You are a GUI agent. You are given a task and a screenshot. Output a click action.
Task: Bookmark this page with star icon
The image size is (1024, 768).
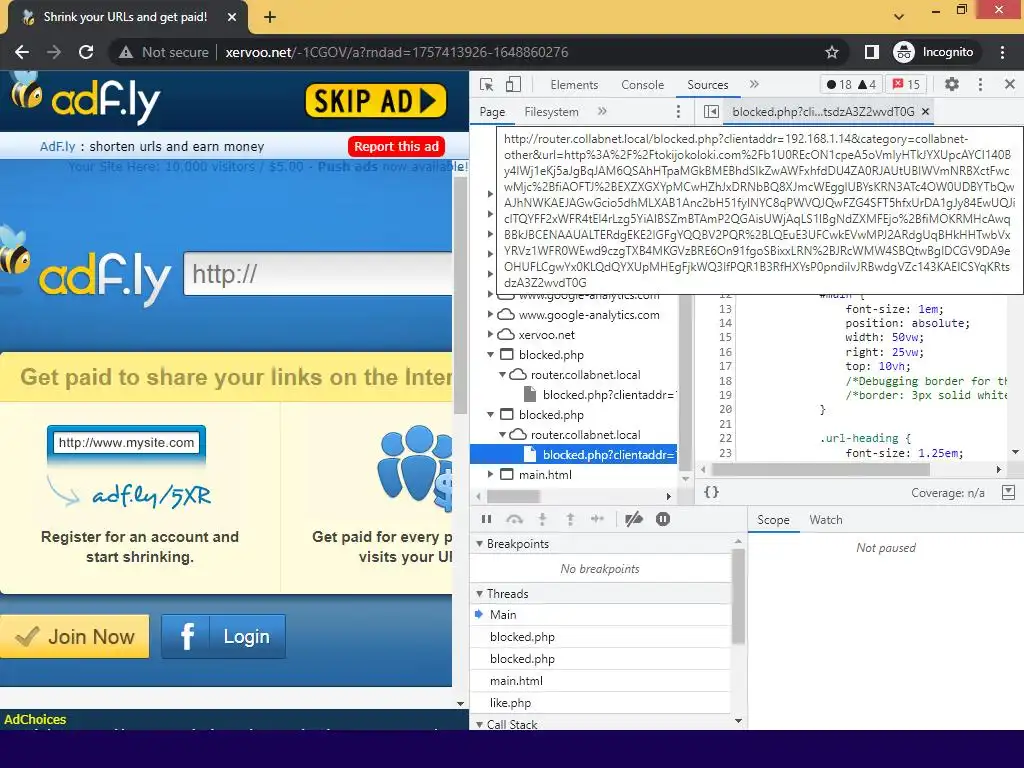[x=831, y=52]
